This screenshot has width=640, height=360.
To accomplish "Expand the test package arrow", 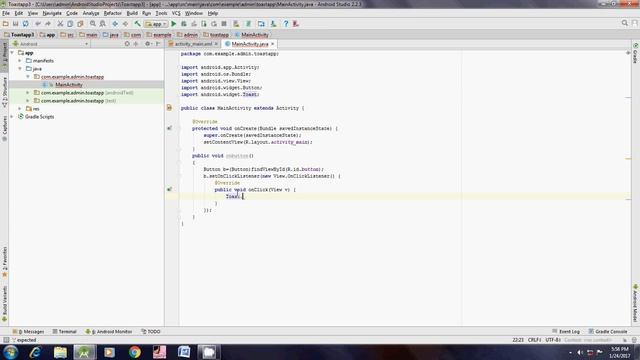I will tap(28, 100).
